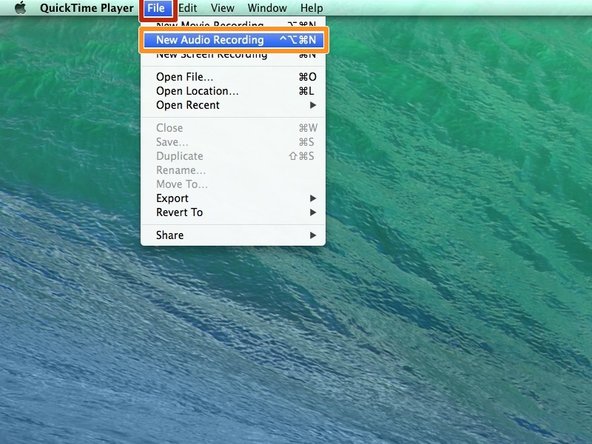The height and width of the screenshot is (444, 592).
Task: Choose New Audio Recording
Action: 233,40
